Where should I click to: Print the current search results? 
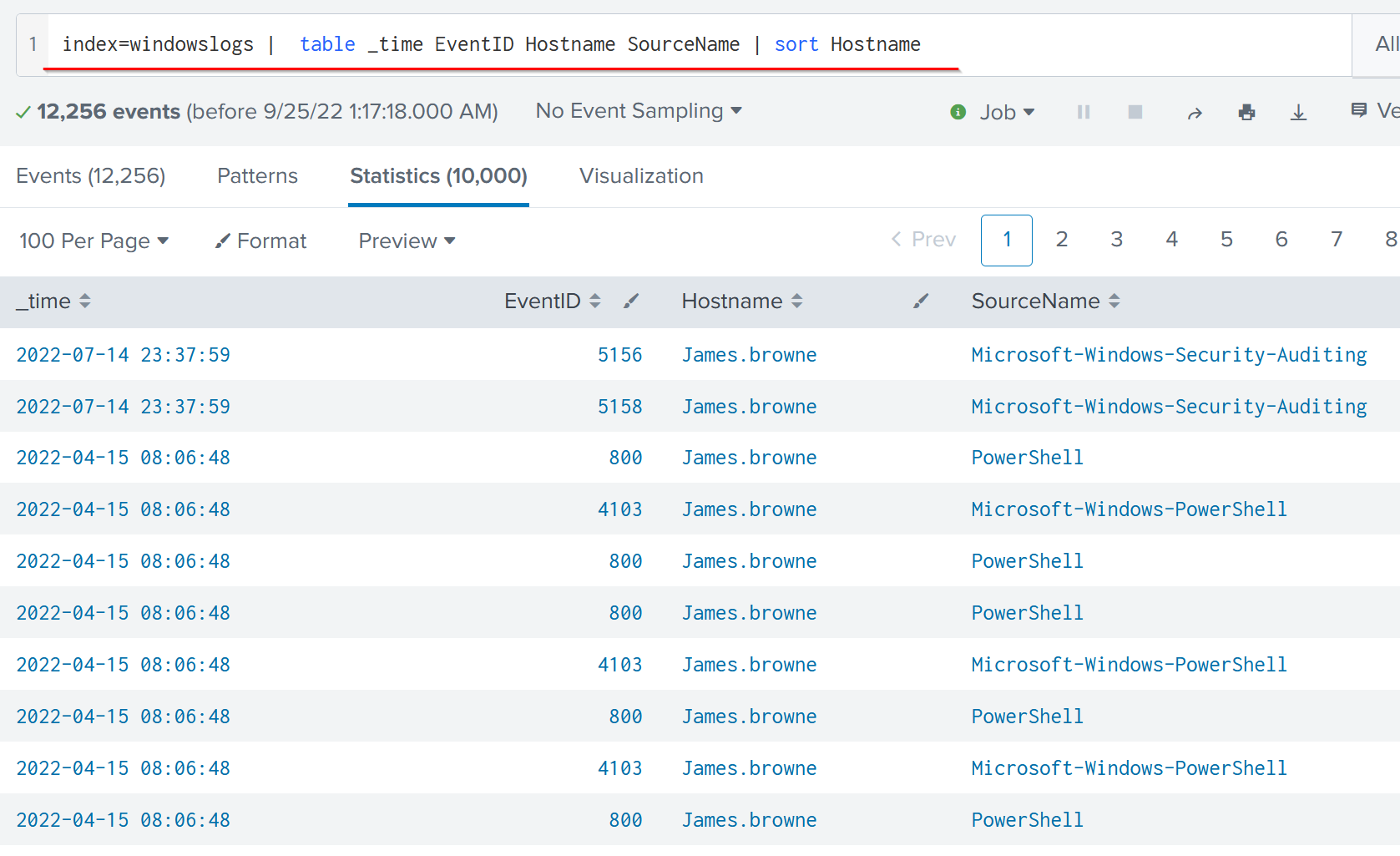(x=1246, y=111)
